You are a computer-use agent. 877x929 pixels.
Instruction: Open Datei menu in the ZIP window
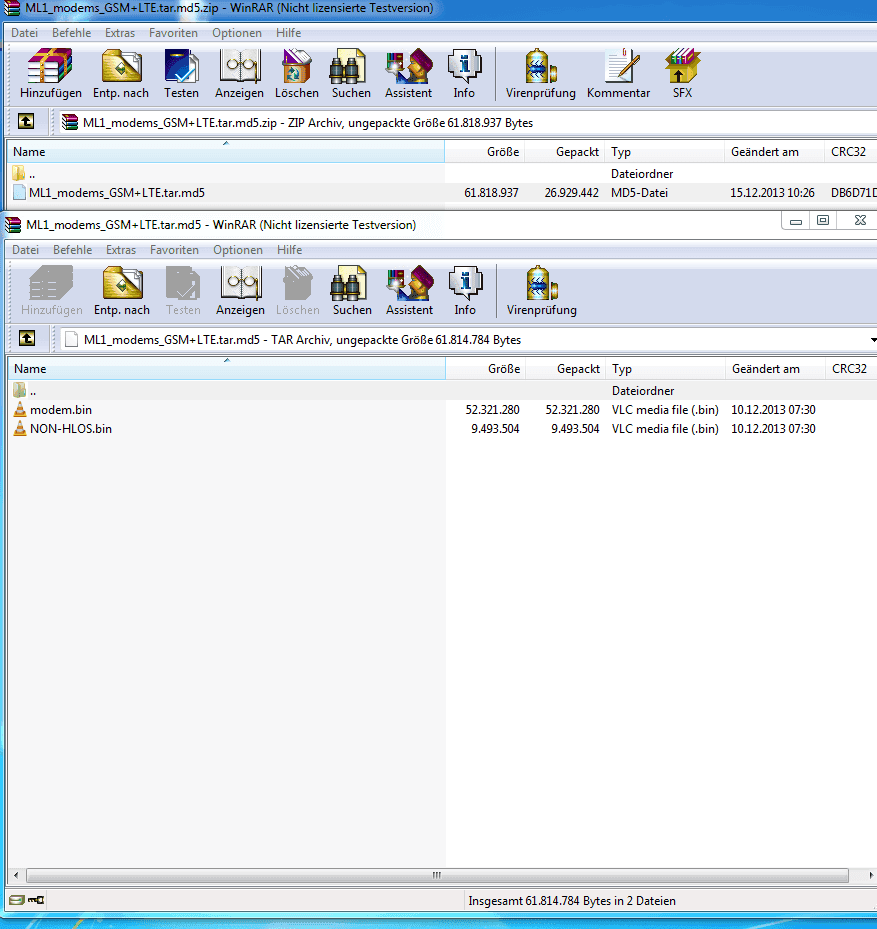[24, 33]
